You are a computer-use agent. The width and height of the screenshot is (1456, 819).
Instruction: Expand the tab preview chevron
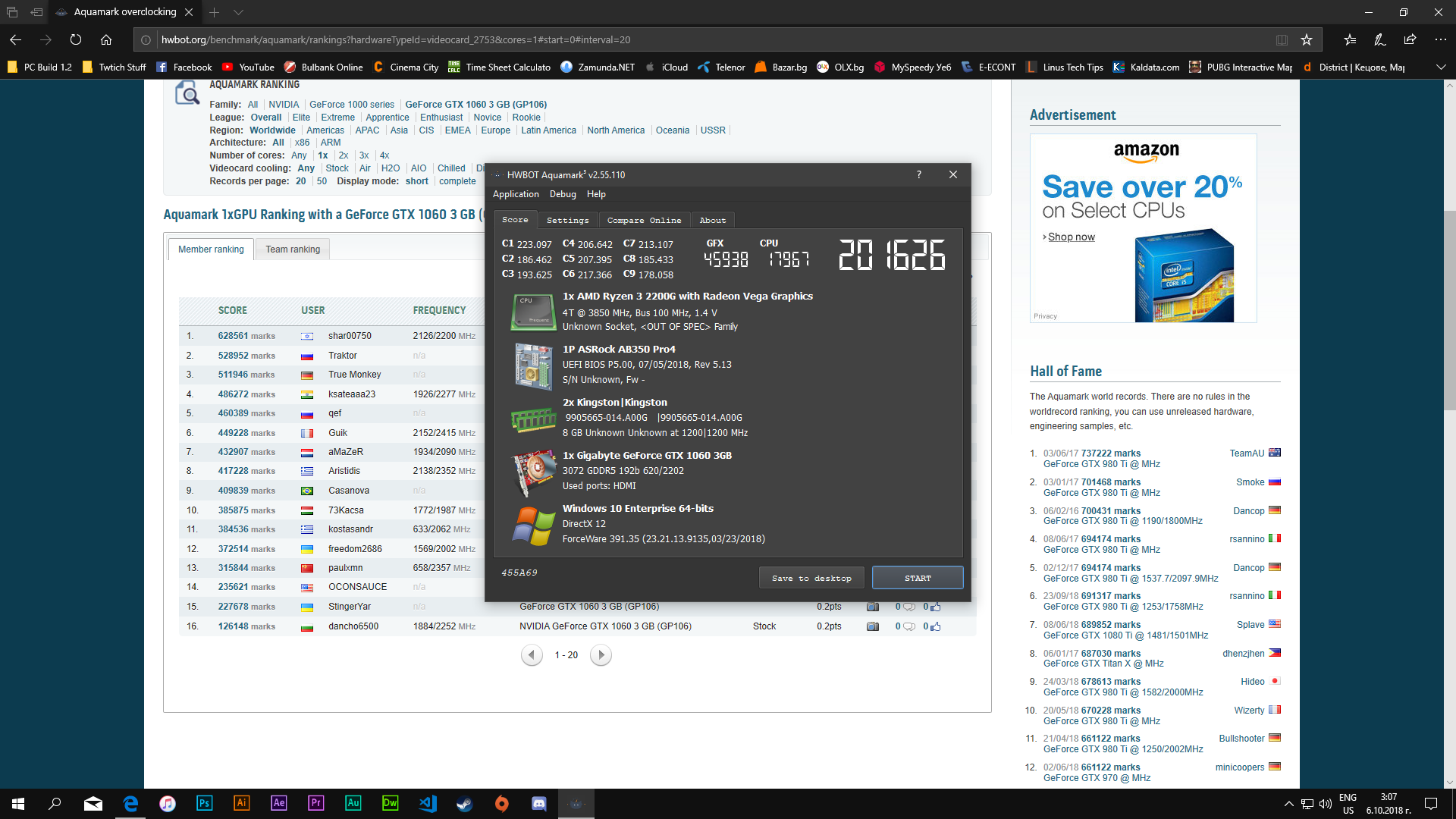[238, 12]
